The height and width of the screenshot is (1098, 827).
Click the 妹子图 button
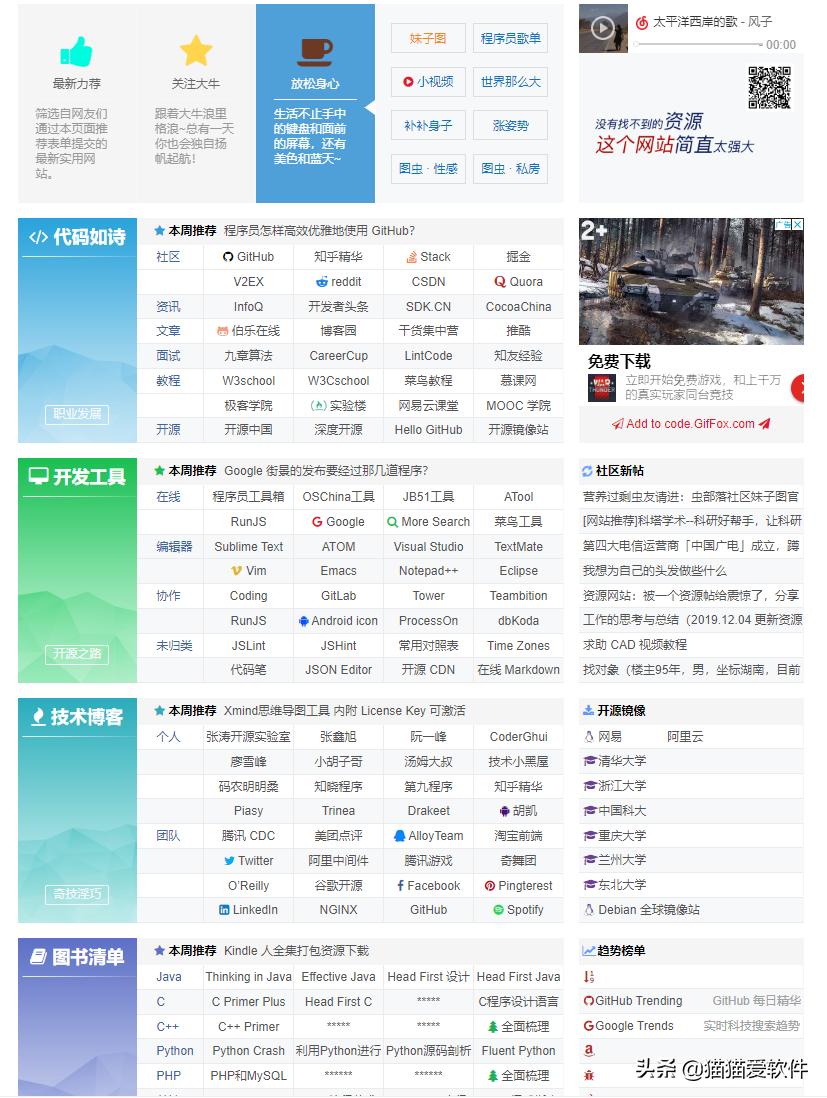coord(426,39)
